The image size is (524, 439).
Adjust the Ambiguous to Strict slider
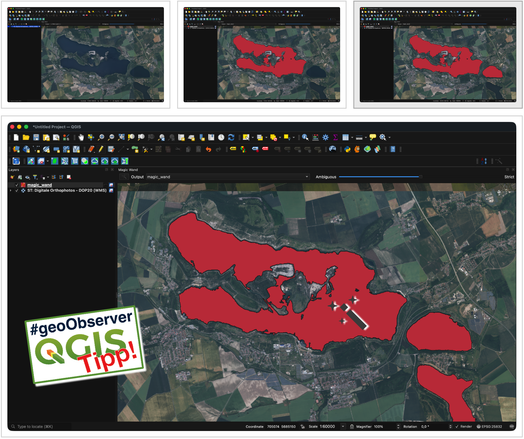click(379, 177)
